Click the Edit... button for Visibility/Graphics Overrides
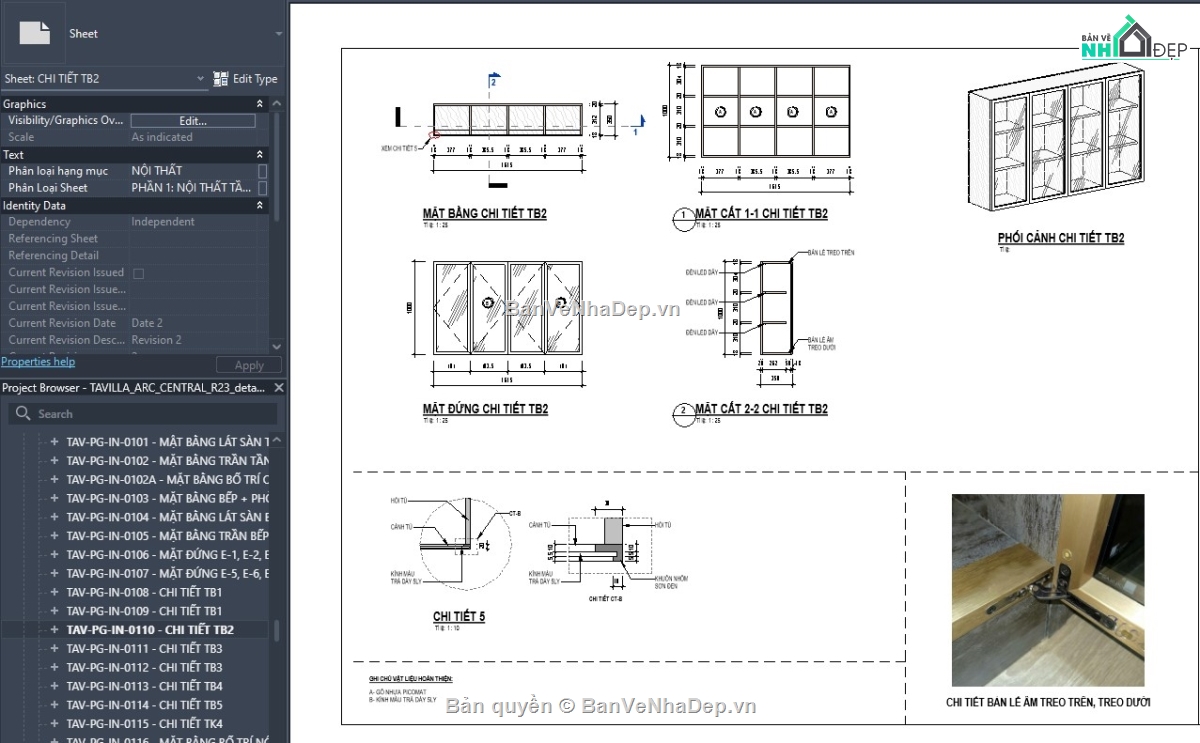This screenshot has width=1200, height=743. (193, 120)
